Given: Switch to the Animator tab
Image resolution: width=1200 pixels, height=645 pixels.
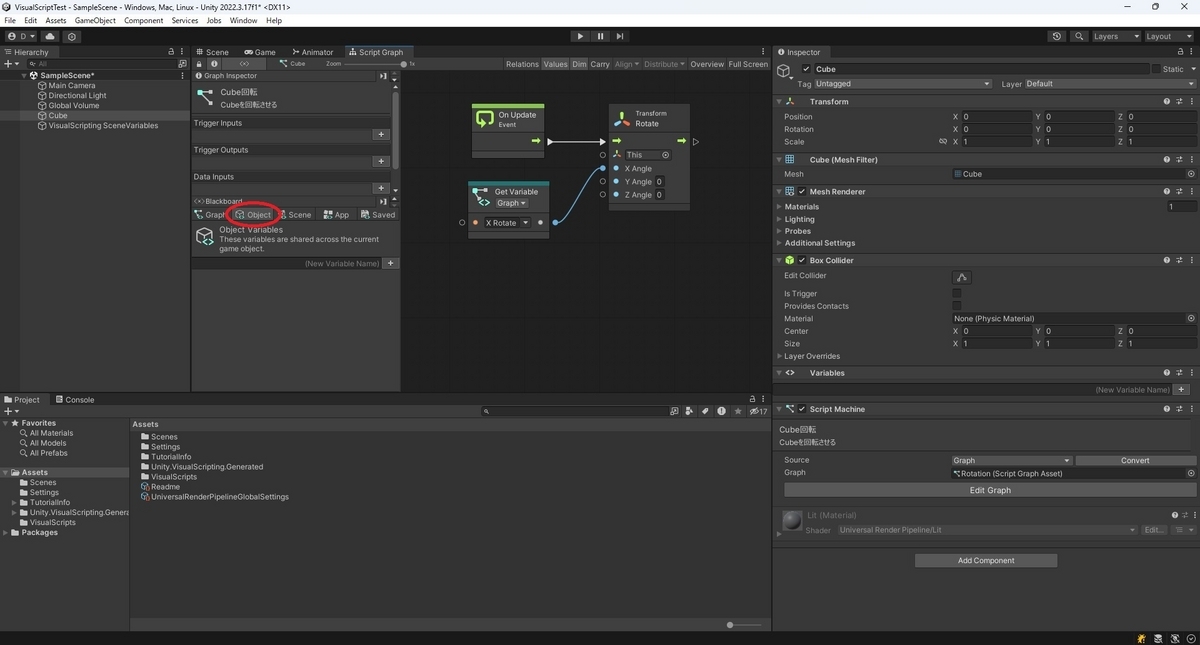Looking at the screenshot, I should 313,52.
